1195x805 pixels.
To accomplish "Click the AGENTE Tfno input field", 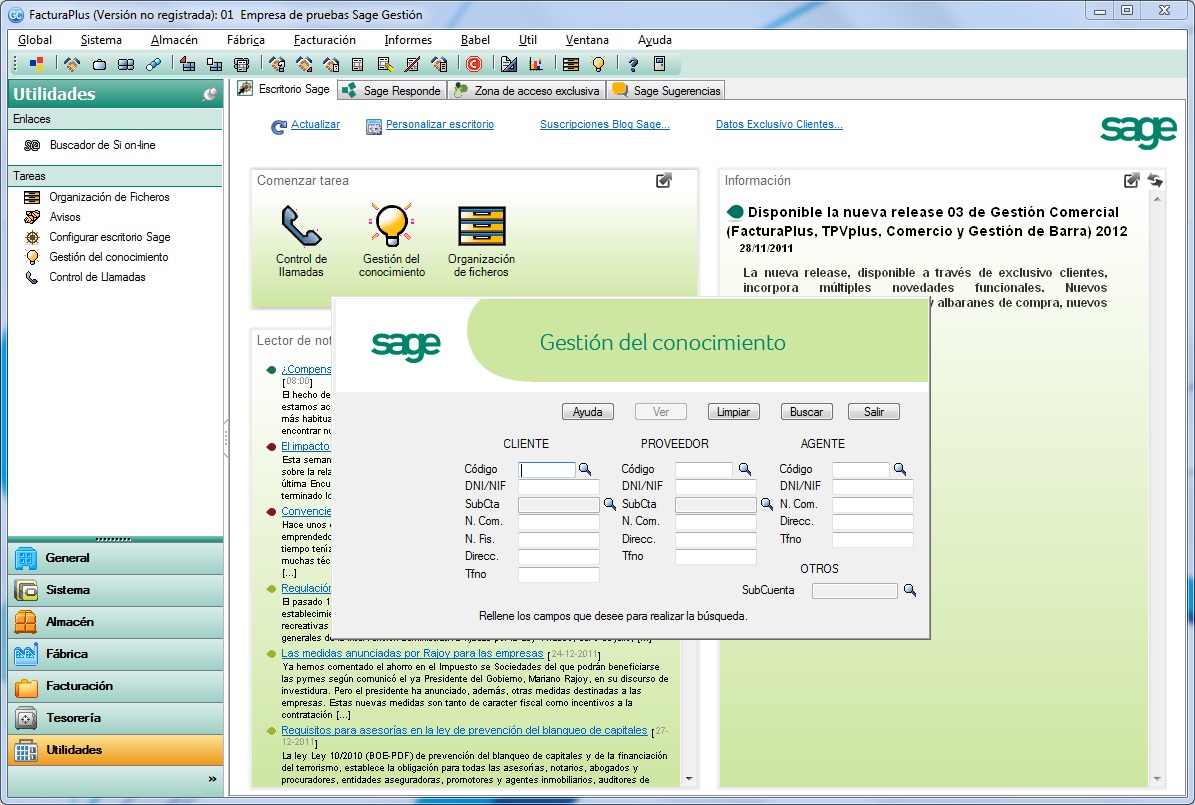I will point(873,540).
